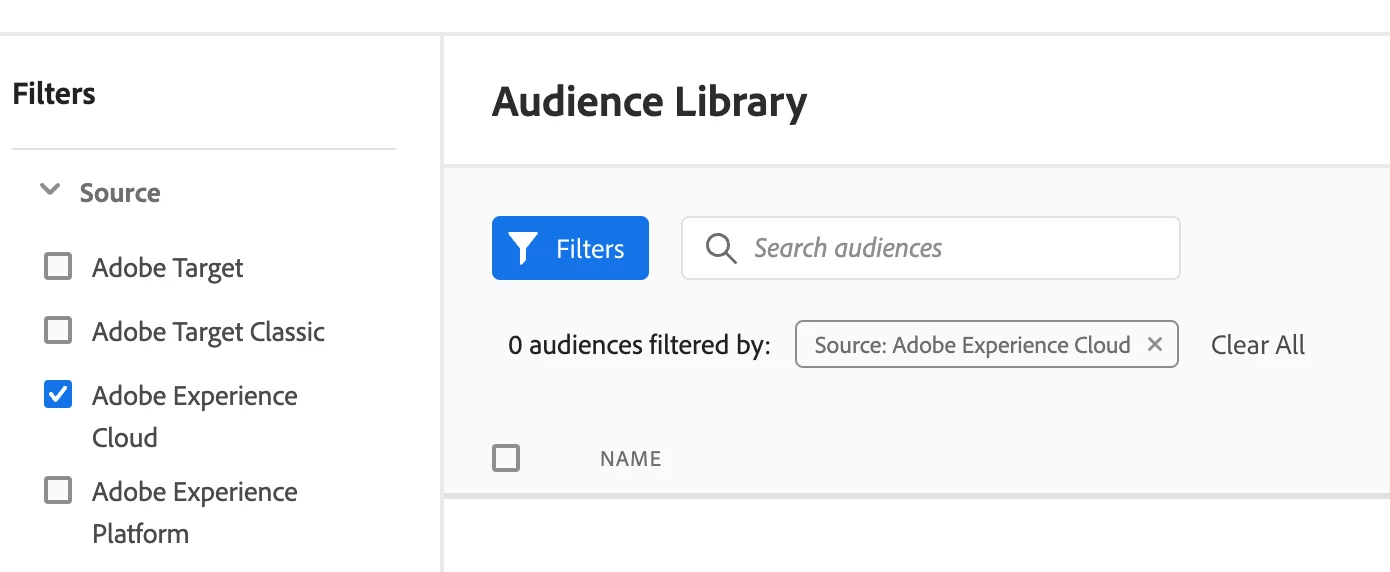Click the funnel icon on the Filters button
The height and width of the screenshot is (572, 1390).
[523, 248]
